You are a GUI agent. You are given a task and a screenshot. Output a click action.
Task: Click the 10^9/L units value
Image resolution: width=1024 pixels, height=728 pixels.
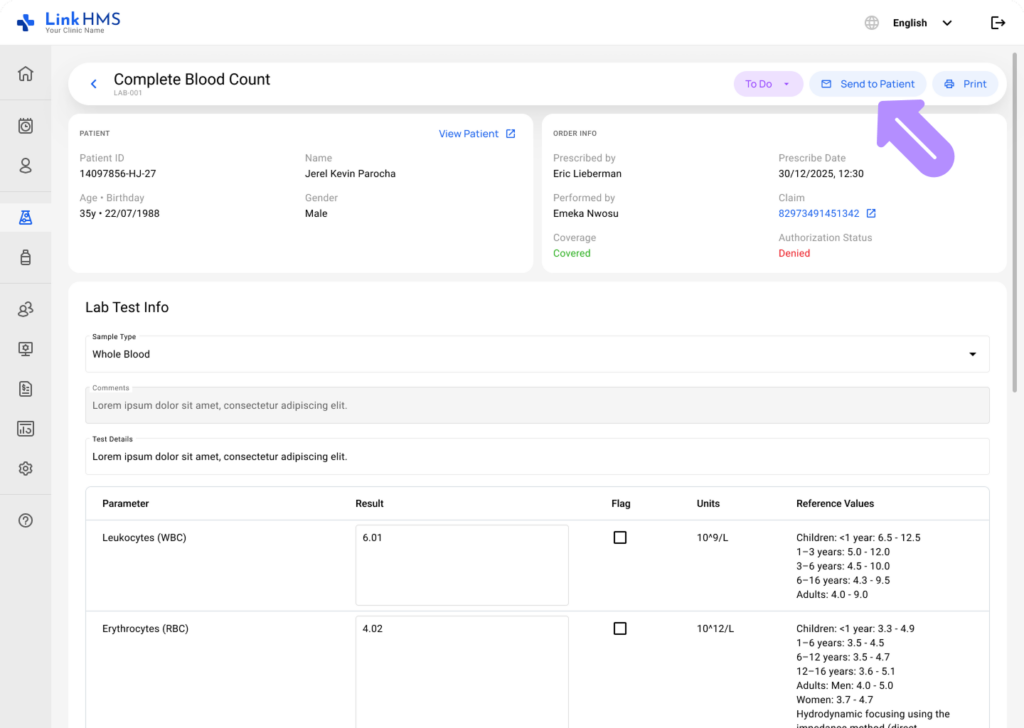pyautogui.click(x=712, y=537)
